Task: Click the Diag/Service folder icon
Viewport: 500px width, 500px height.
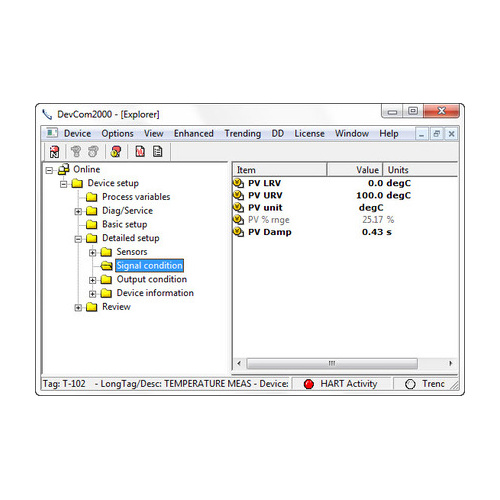Action: 91,211
